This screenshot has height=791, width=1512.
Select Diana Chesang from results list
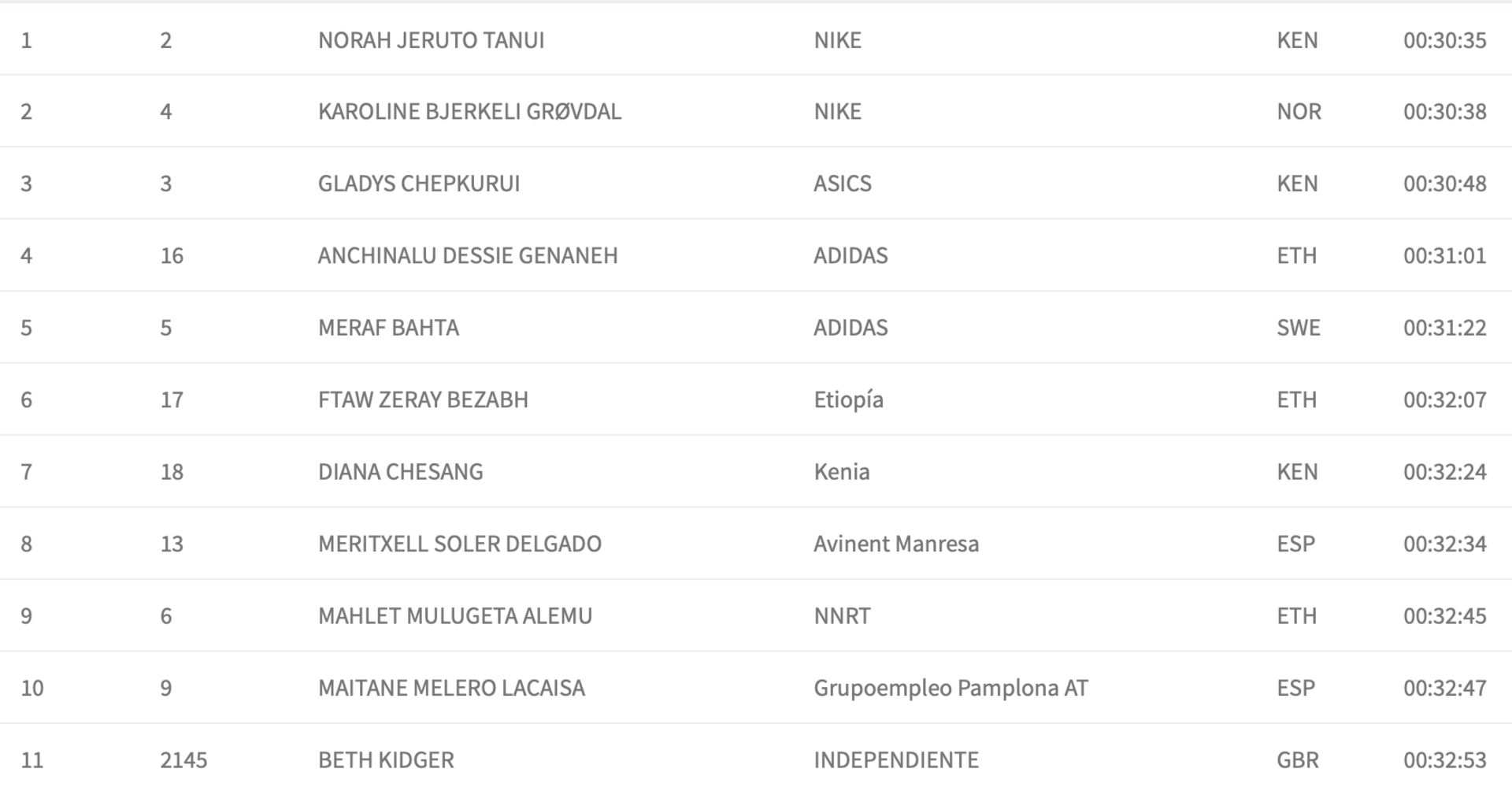coord(400,472)
